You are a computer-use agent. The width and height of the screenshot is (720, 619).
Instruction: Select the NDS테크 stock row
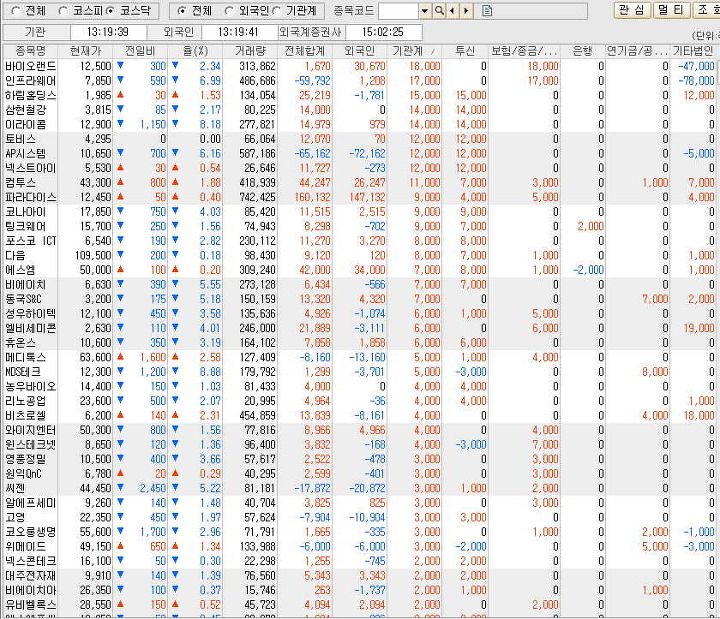(360, 372)
